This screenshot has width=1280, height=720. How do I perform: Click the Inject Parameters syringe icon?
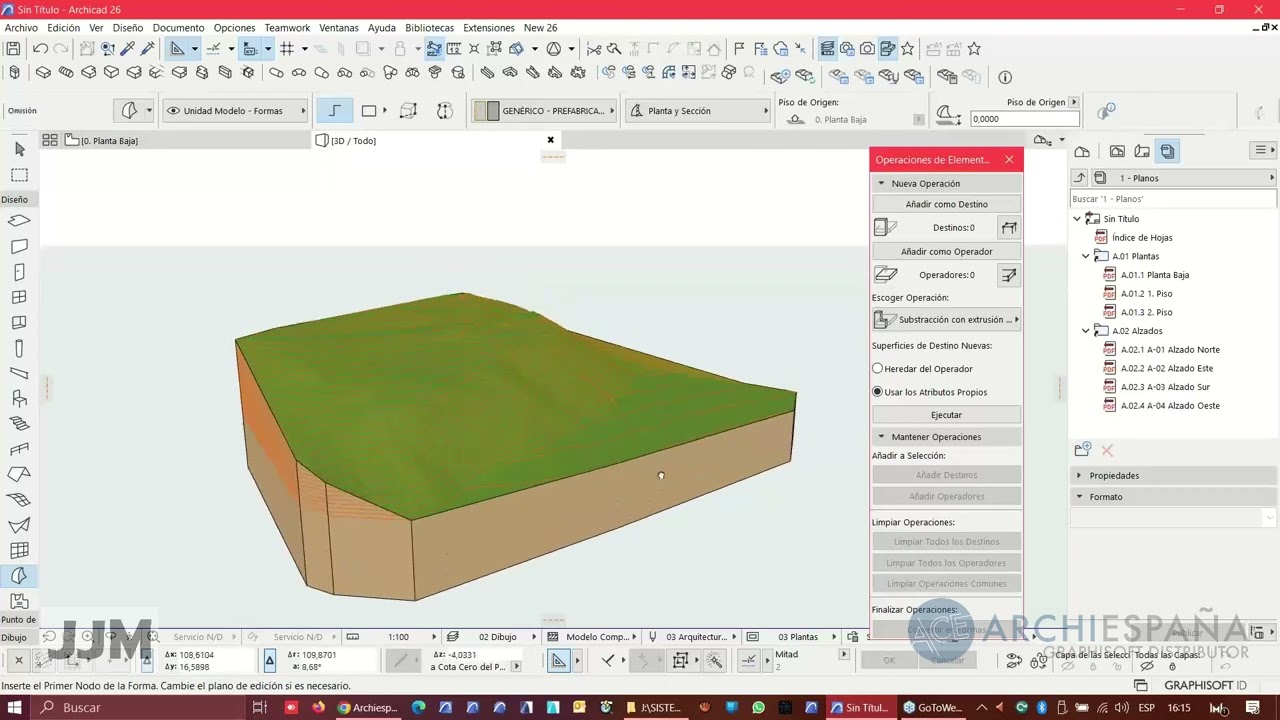click(x=148, y=48)
